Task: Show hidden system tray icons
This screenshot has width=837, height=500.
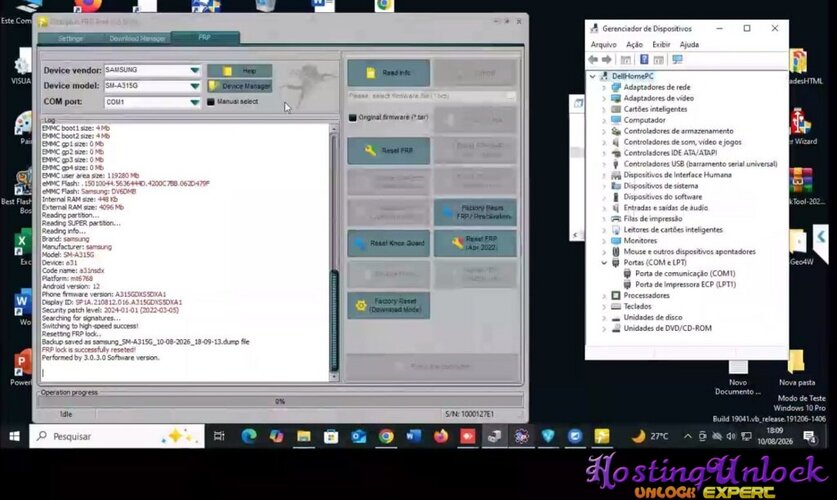Action: [x=688, y=436]
